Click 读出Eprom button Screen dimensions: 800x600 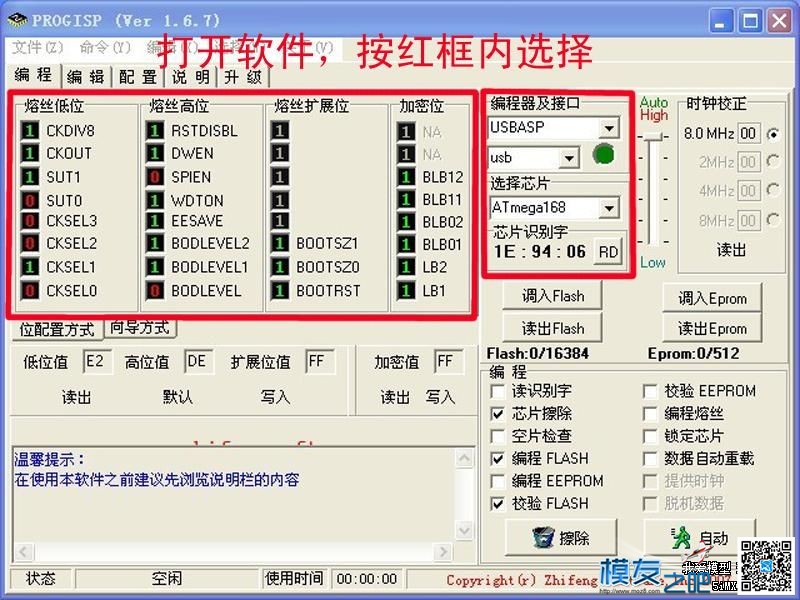[712, 329]
